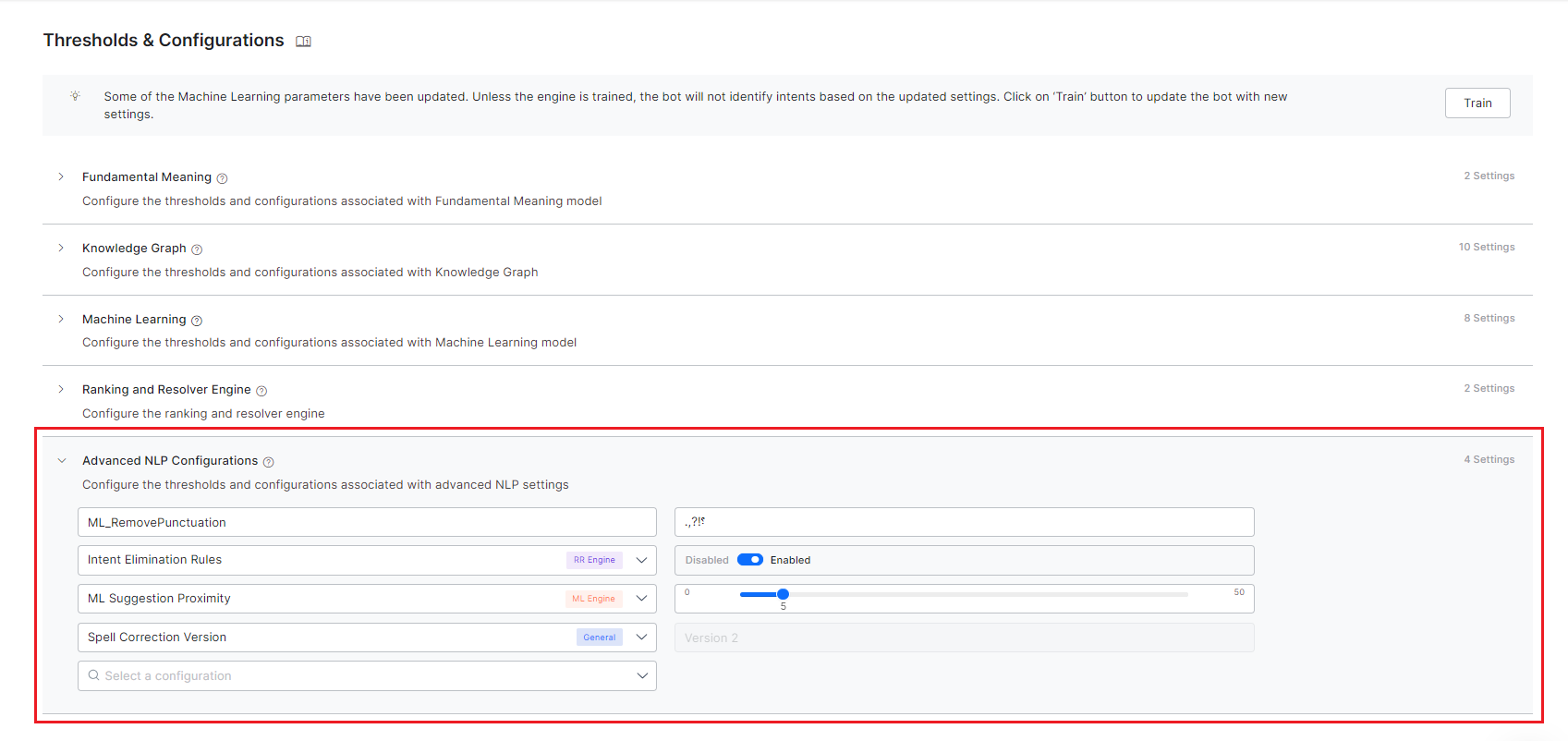Click the help icon next to Machine Learning
This screenshot has height=741, width=1568.
point(197,321)
